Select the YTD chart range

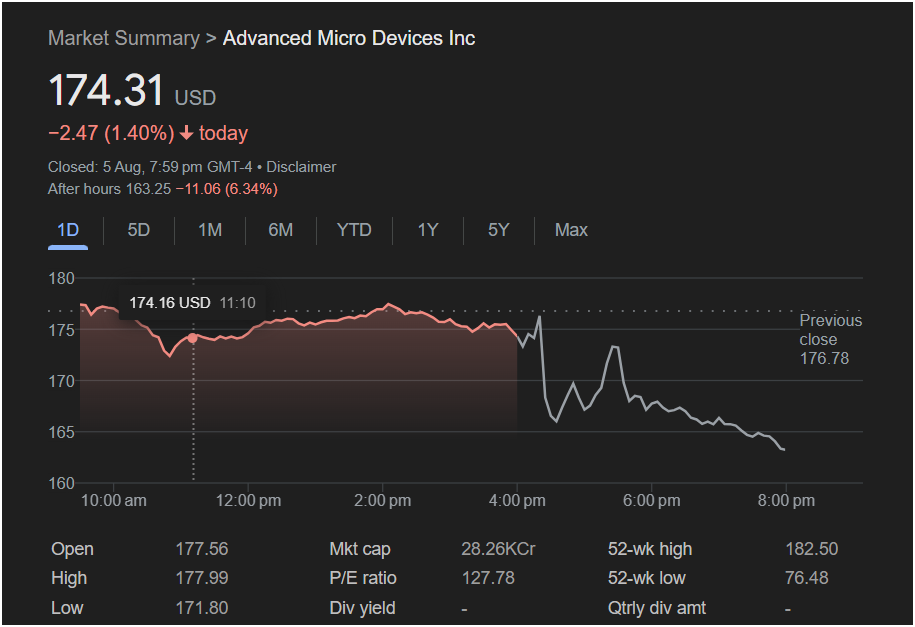(x=354, y=230)
